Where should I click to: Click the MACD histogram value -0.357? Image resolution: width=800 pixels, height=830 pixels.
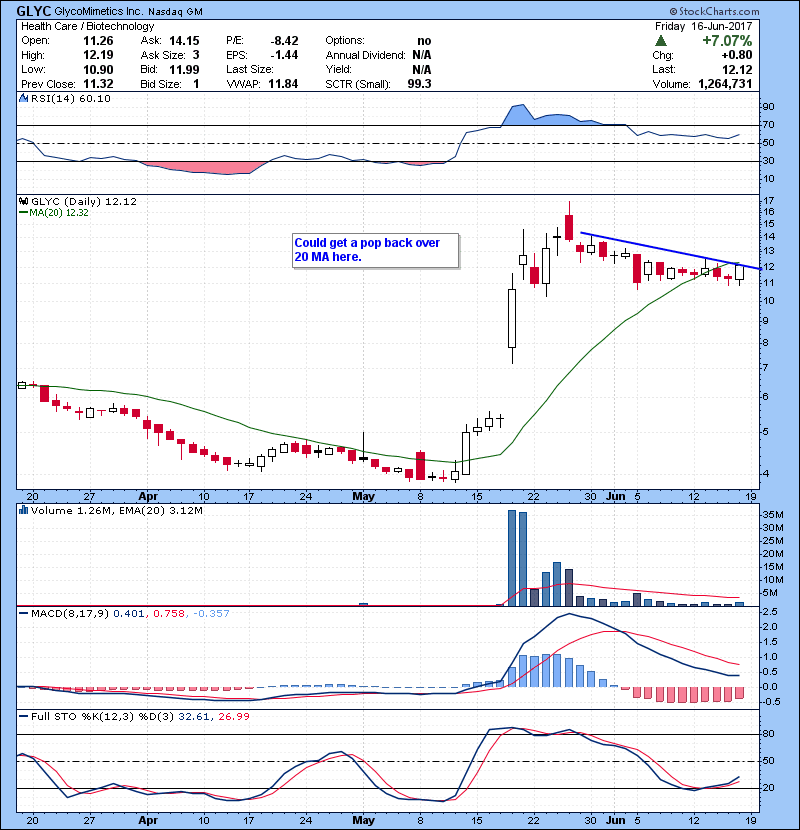[x=211, y=613]
